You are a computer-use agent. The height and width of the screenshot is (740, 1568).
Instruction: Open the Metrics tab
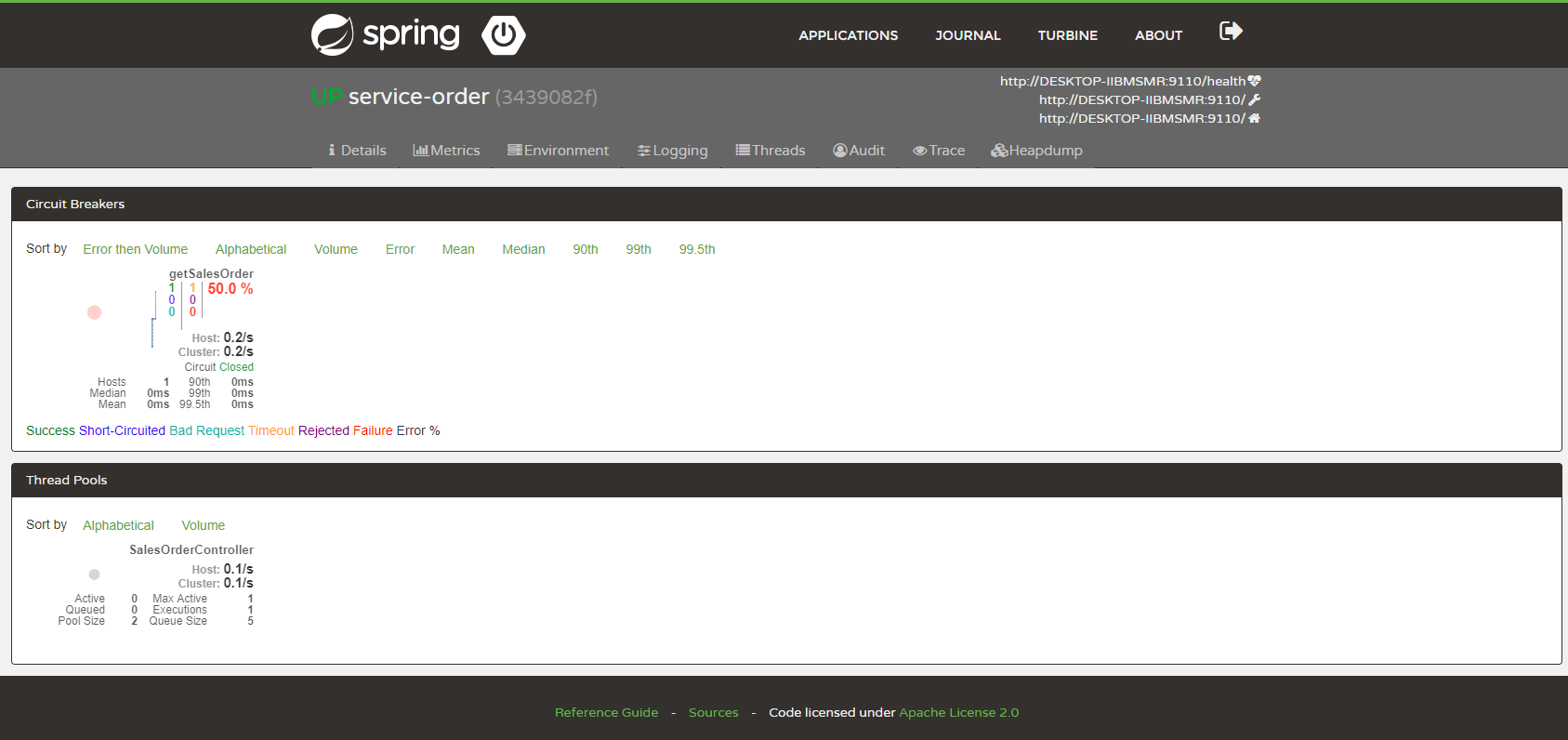coord(446,151)
